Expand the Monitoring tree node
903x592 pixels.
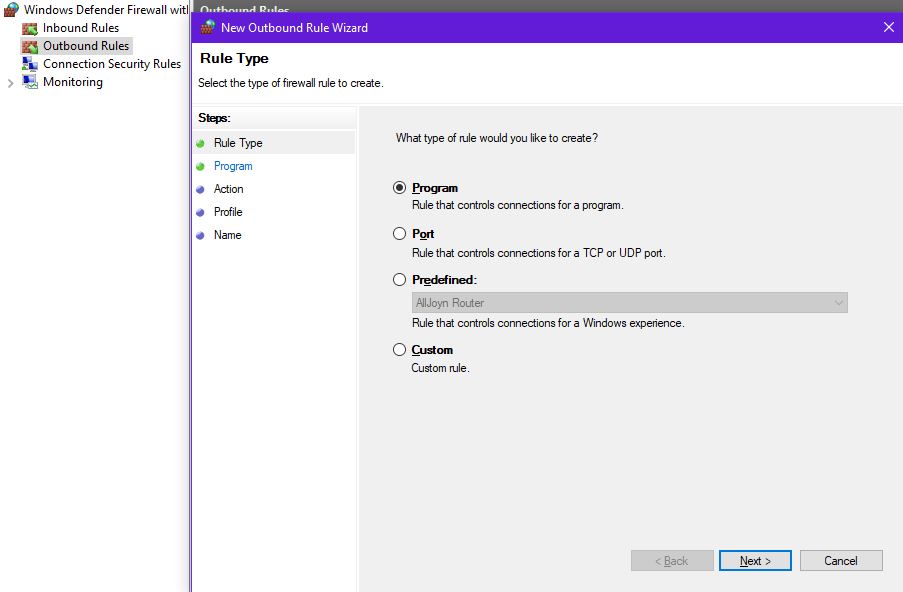click(10, 83)
